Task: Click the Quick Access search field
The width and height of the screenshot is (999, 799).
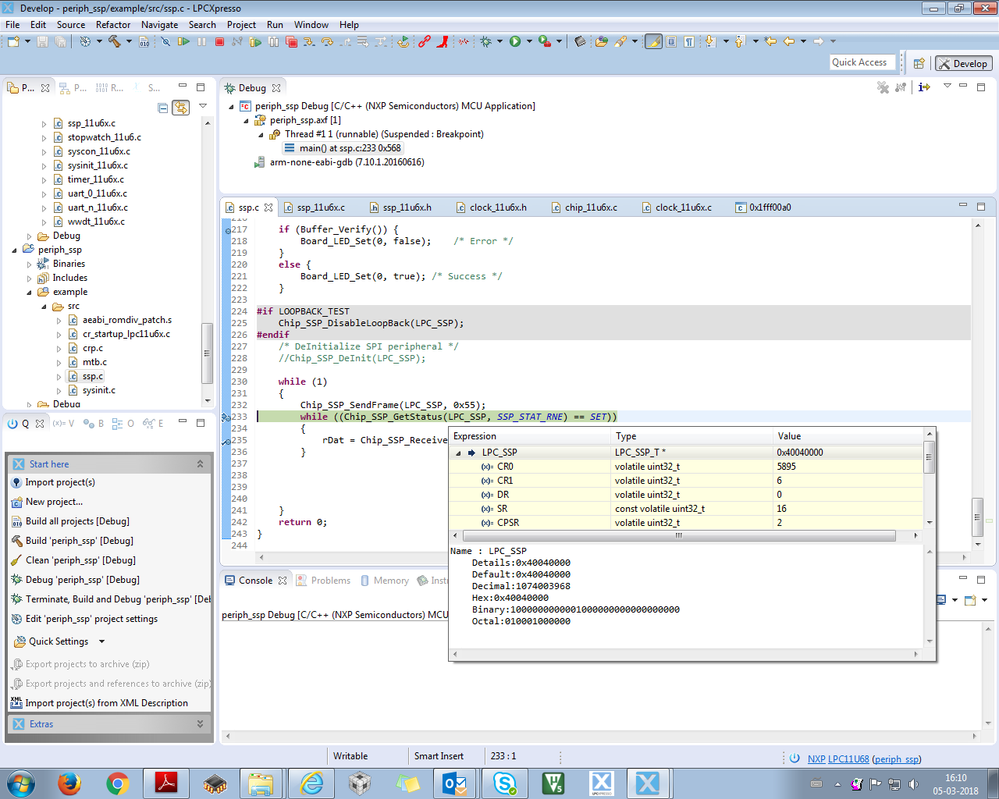Action: click(859, 62)
